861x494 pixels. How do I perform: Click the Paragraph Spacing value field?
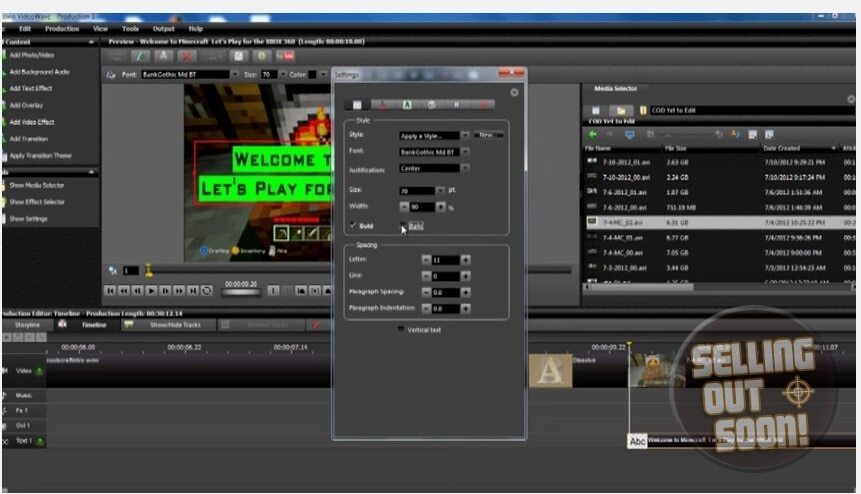pos(445,293)
